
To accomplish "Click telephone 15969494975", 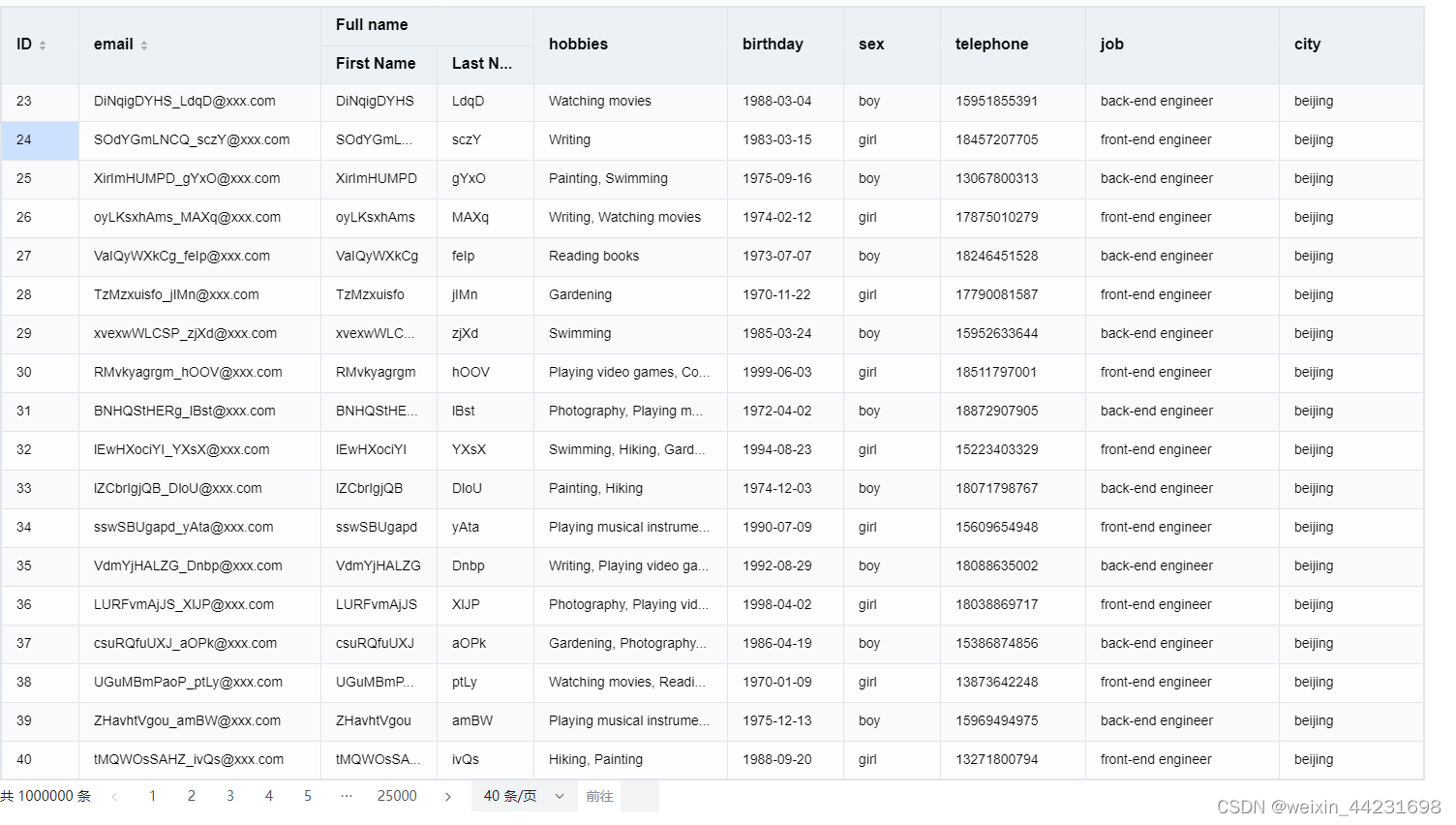I will pos(996,721).
